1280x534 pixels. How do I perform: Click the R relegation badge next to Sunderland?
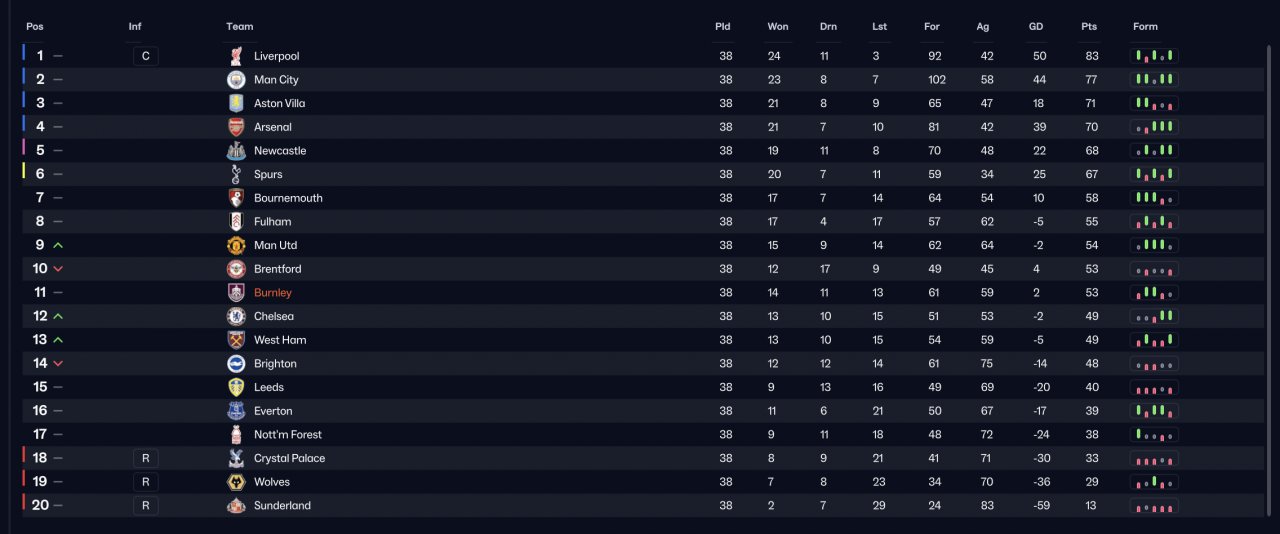pos(146,506)
